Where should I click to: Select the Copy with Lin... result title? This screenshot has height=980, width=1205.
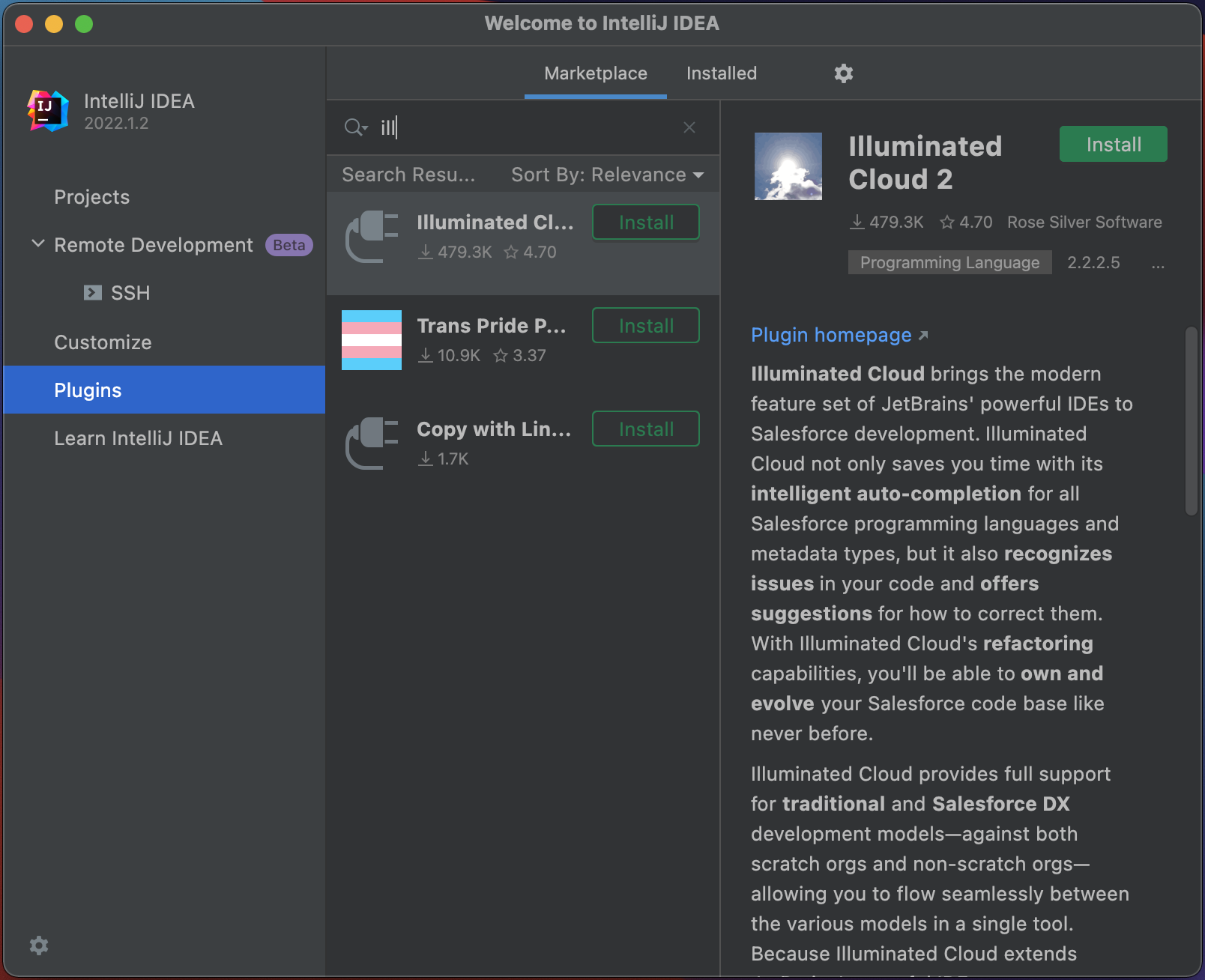tap(494, 429)
